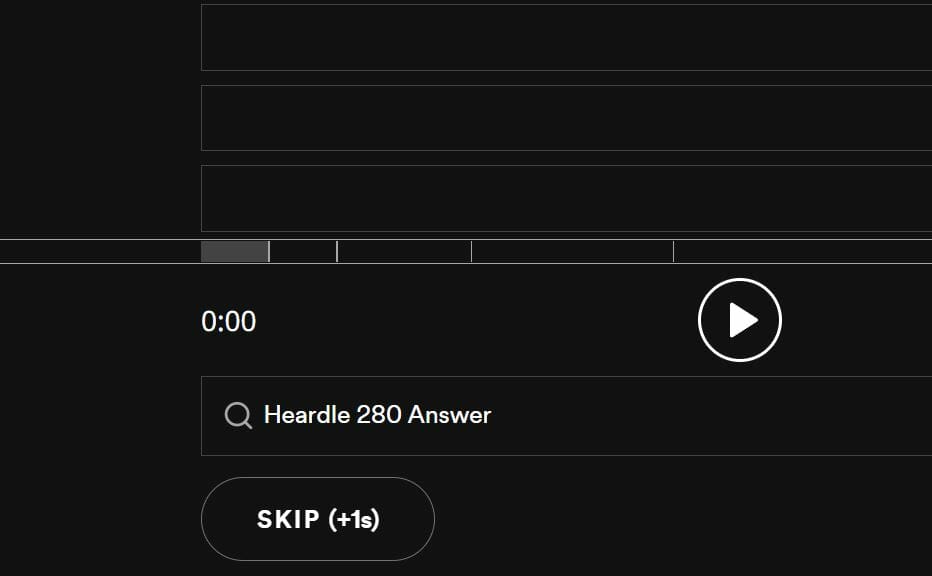Click the 0:00 elapsed time label
Viewport: 932px width, 576px height.
(x=229, y=322)
